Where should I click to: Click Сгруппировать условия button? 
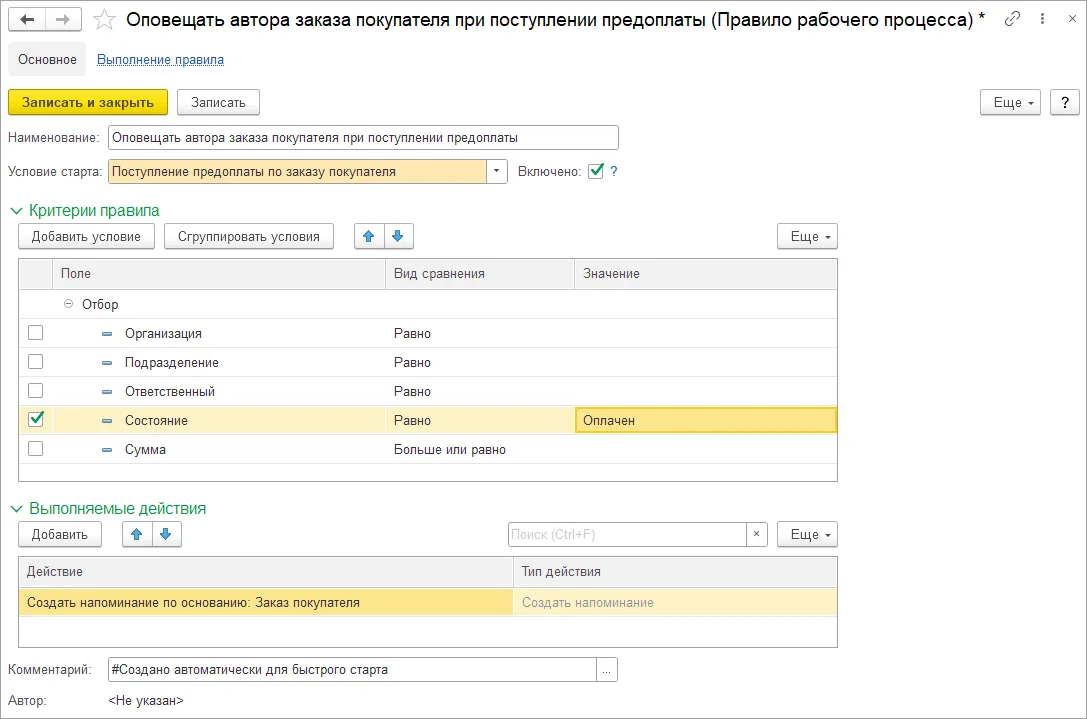(x=249, y=236)
